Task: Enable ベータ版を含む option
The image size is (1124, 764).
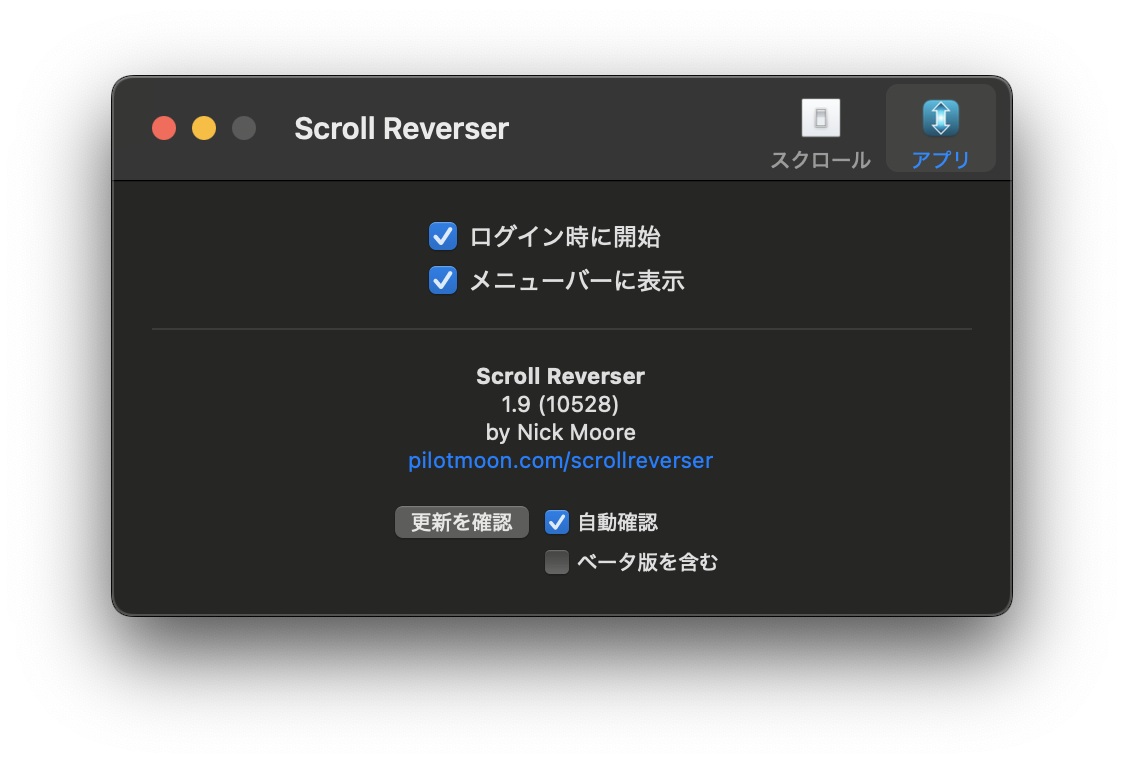Action: [557, 561]
